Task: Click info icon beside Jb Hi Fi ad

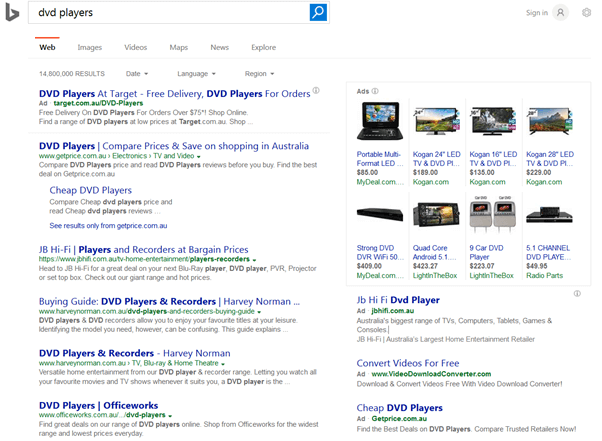Action: pos(577,294)
